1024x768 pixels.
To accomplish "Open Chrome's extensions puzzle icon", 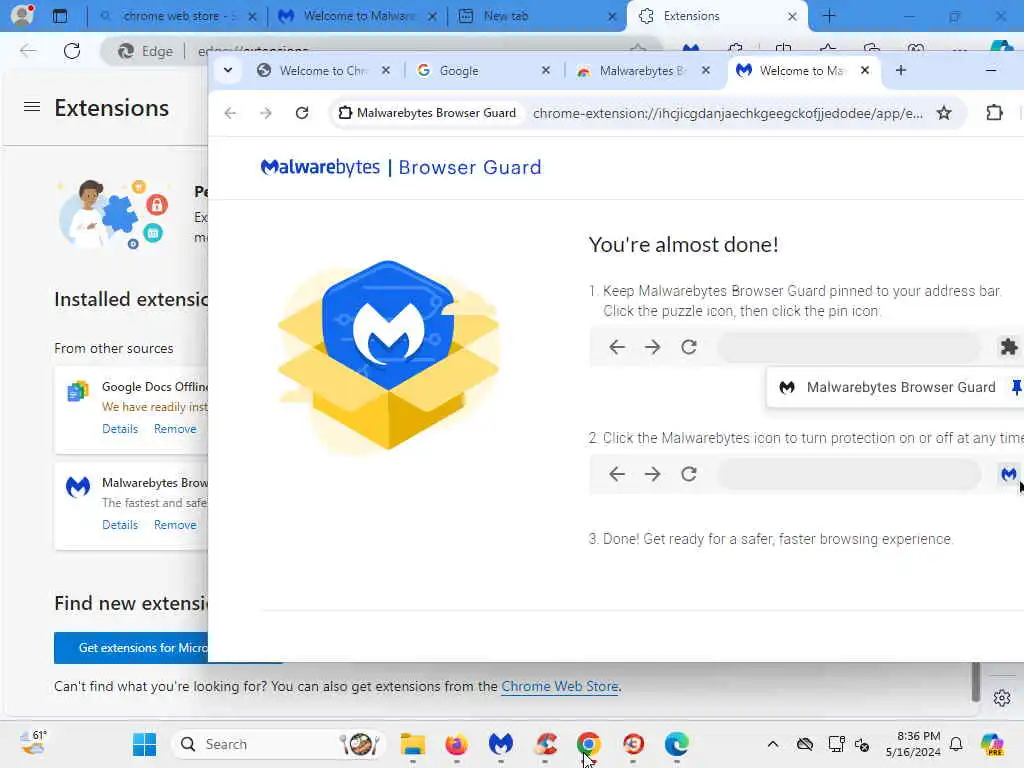I will (994, 113).
